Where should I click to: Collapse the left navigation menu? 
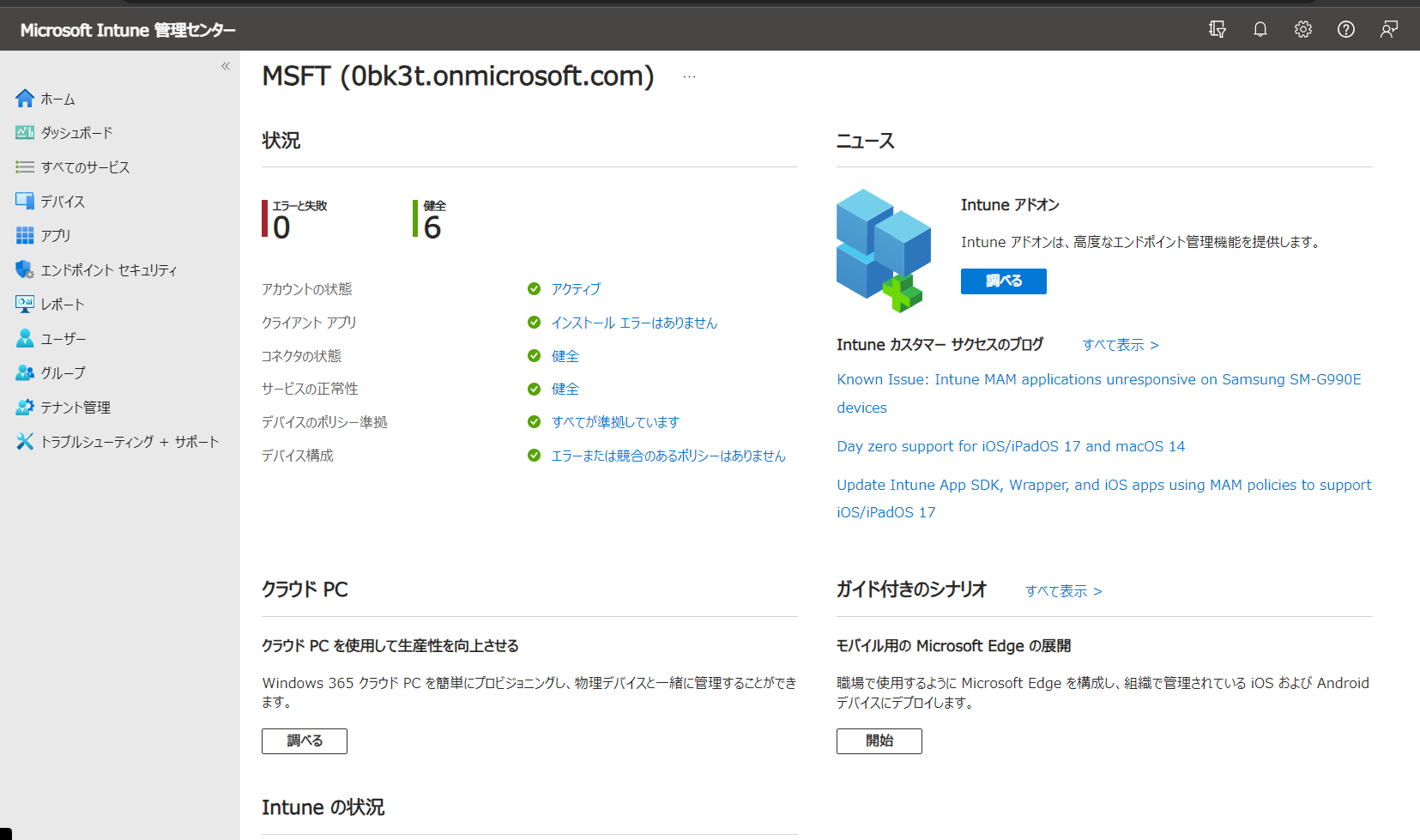[226, 66]
